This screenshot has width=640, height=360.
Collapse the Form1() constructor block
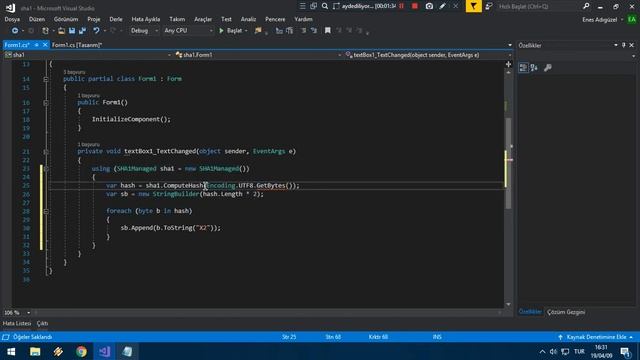tap(46, 103)
